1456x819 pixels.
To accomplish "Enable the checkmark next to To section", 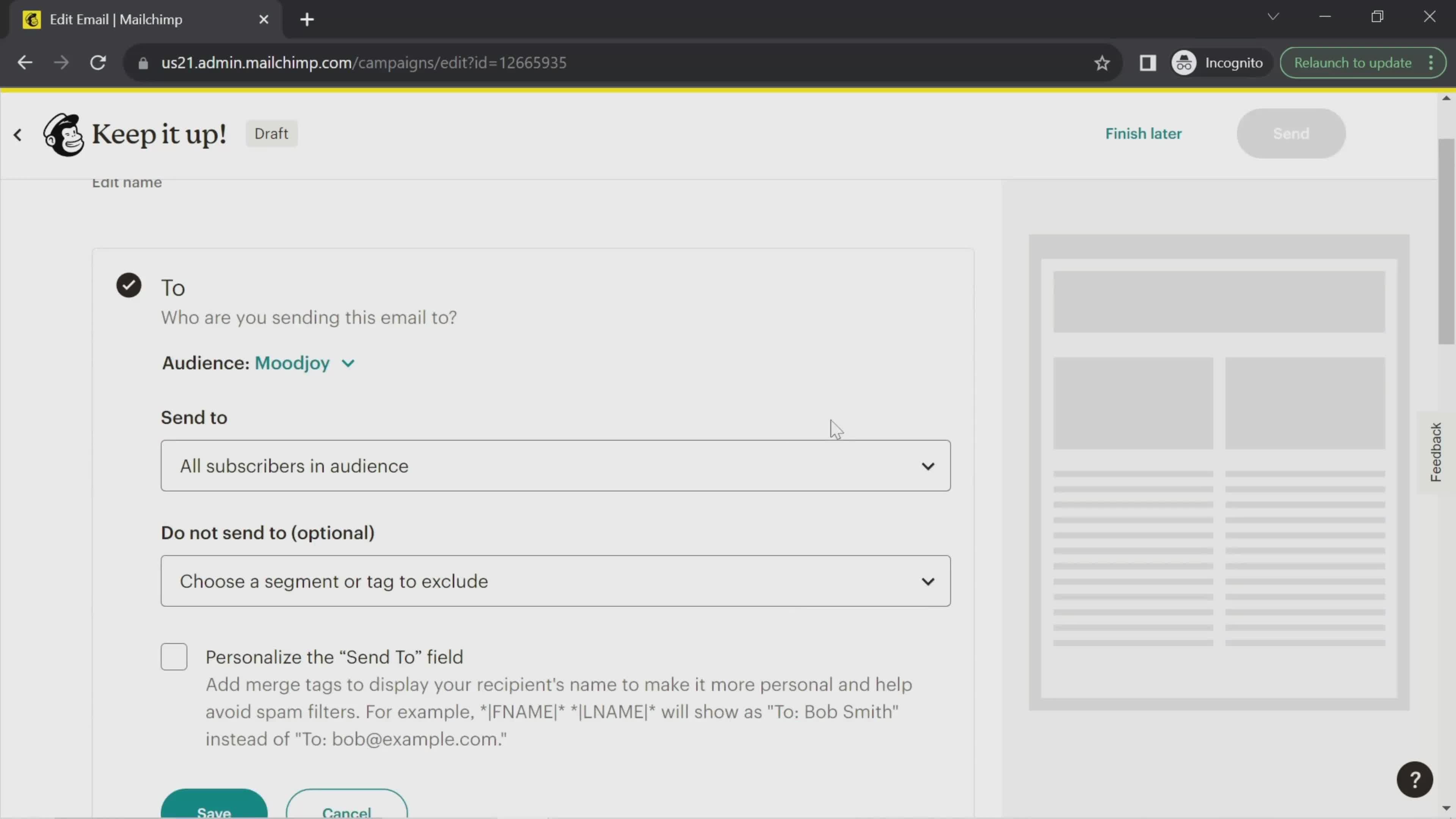I will 128,286.
